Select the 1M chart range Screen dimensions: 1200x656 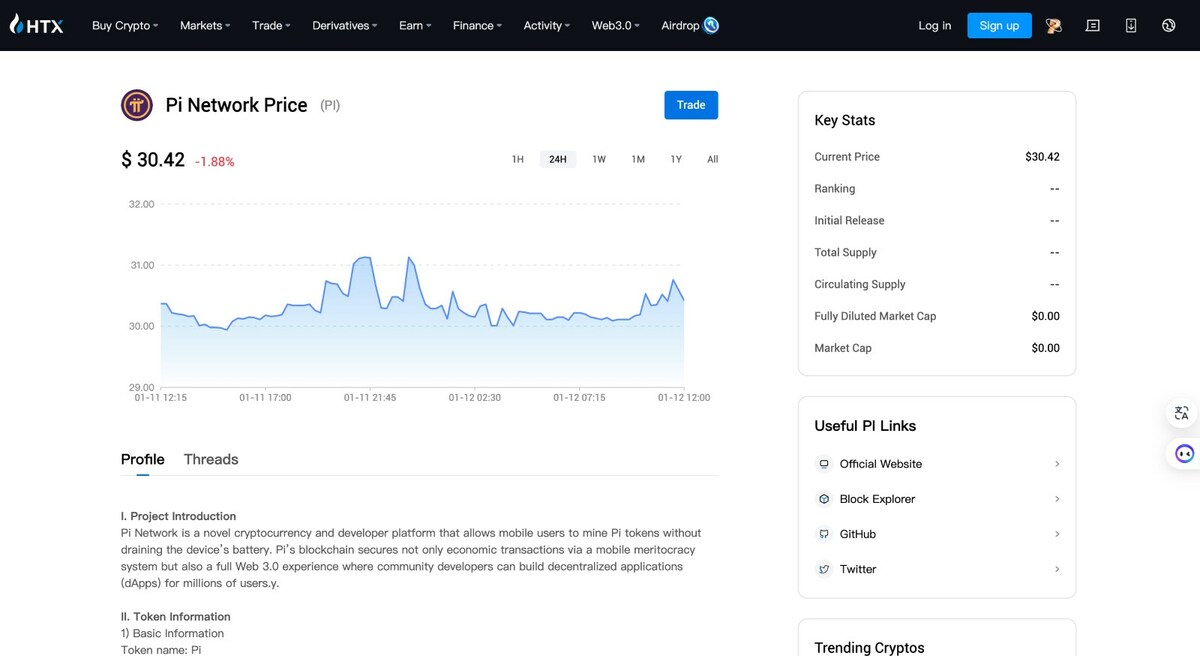click(x=638, y=159)
